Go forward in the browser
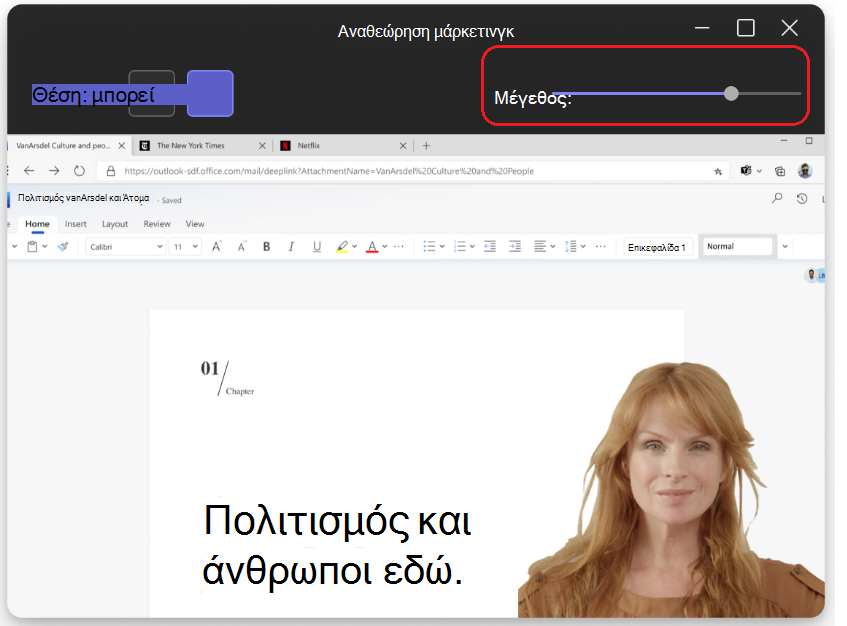This screenshot has height=626, width=847. [54, 171]
